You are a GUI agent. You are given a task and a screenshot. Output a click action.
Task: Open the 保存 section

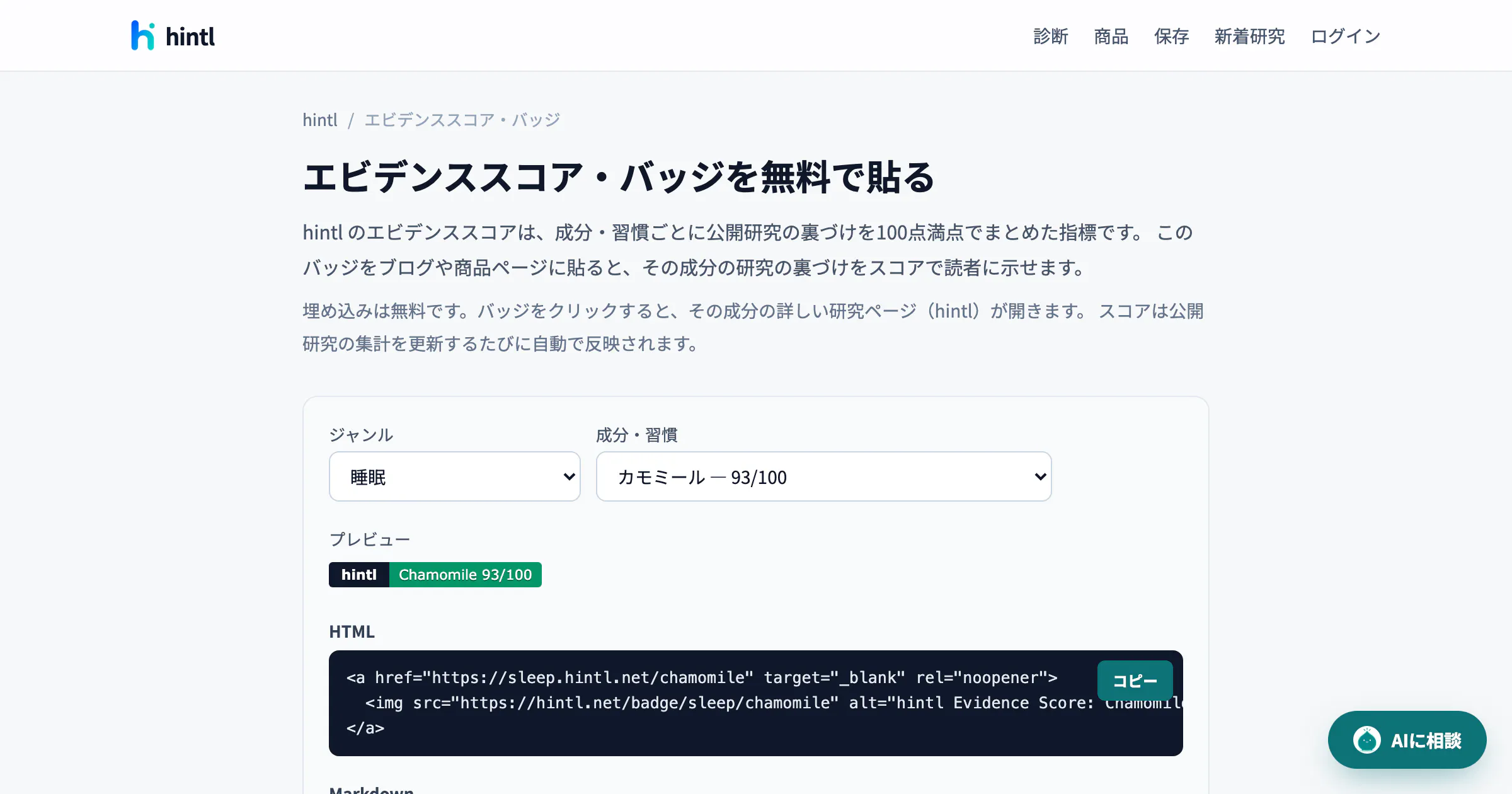pos(1172,37)
